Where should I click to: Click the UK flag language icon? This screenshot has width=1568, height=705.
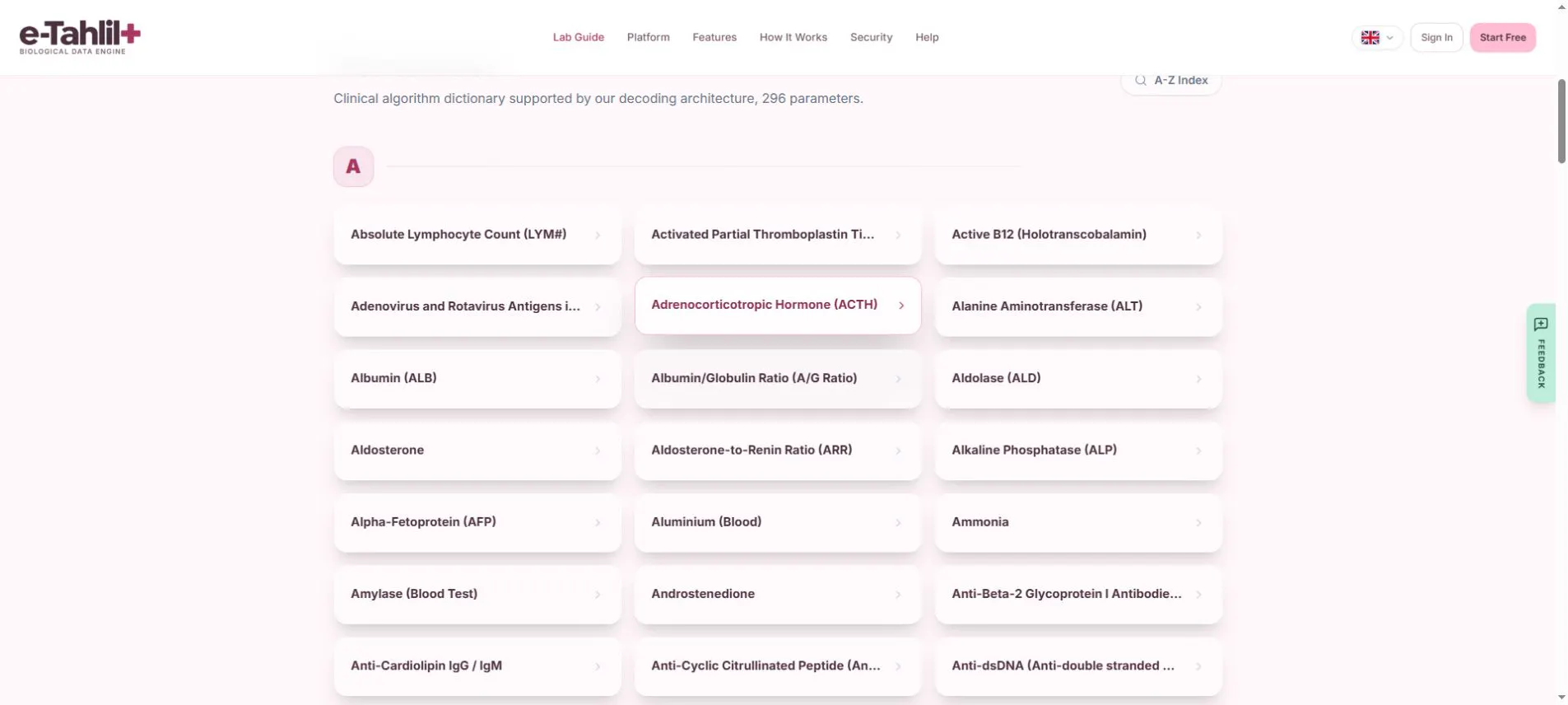point(1370,38)
